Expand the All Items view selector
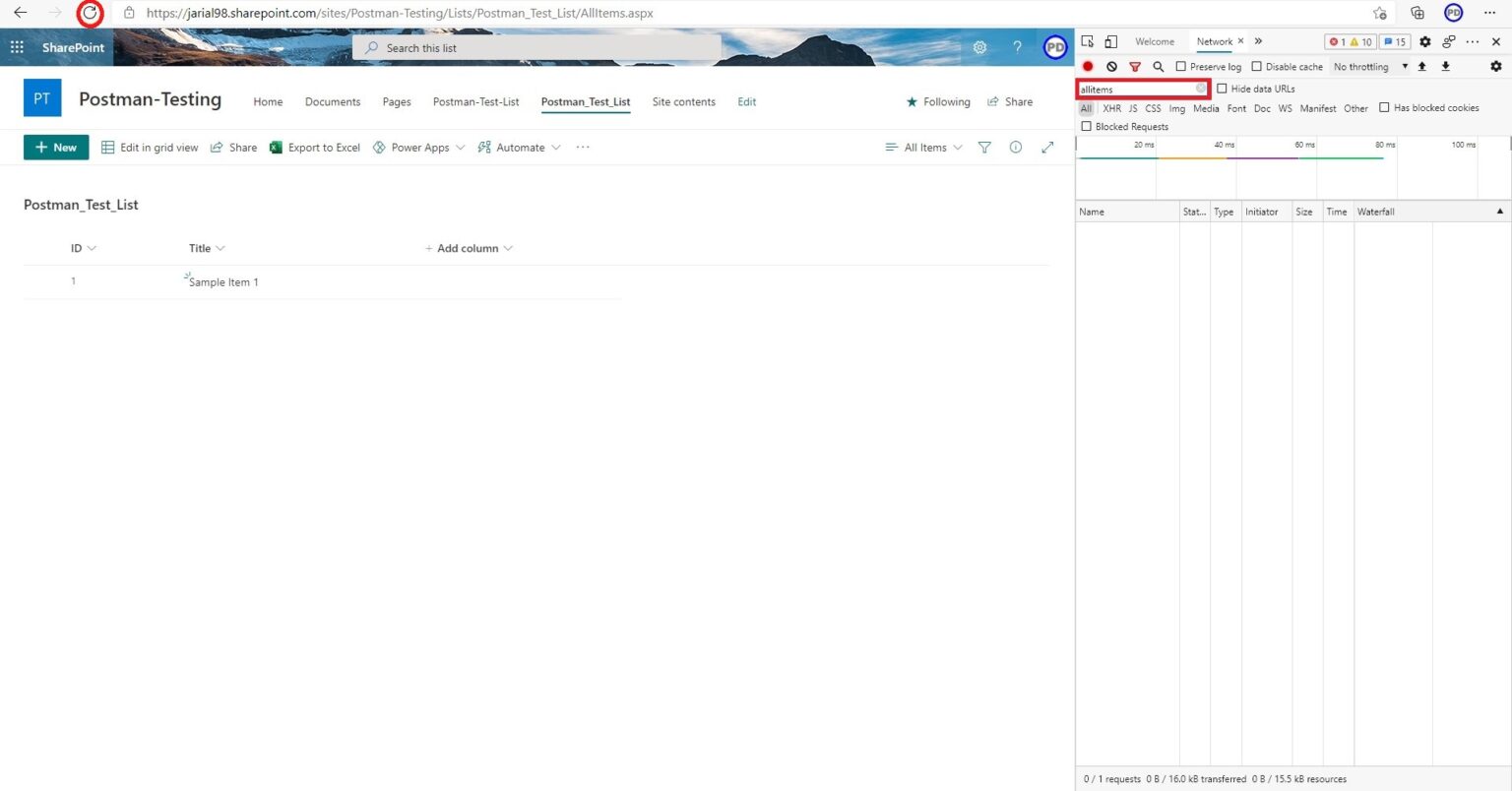This screenshot has height=791, width=1512. (x=923, y=148)
